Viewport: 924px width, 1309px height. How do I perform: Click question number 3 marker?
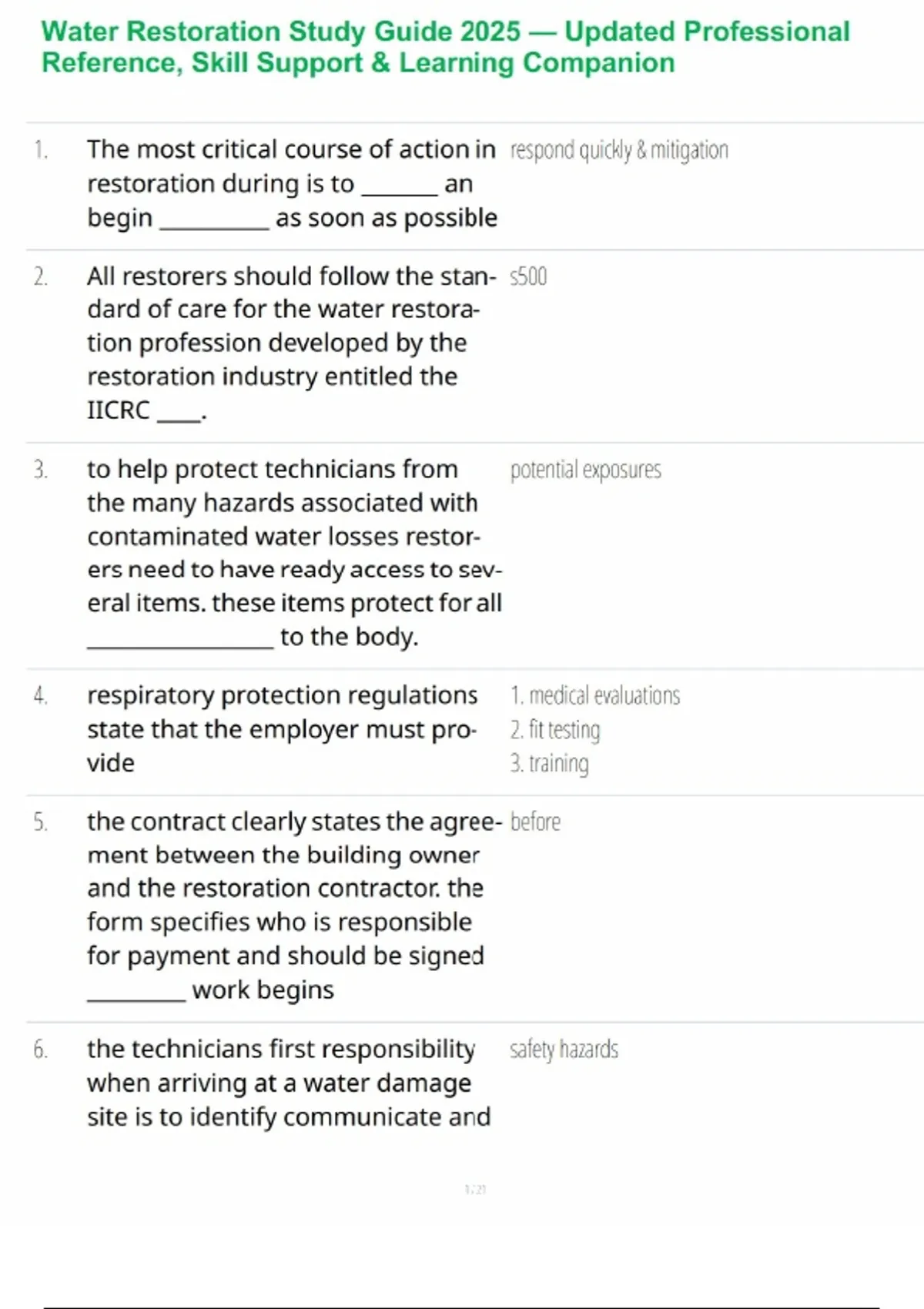coord(41,470)
